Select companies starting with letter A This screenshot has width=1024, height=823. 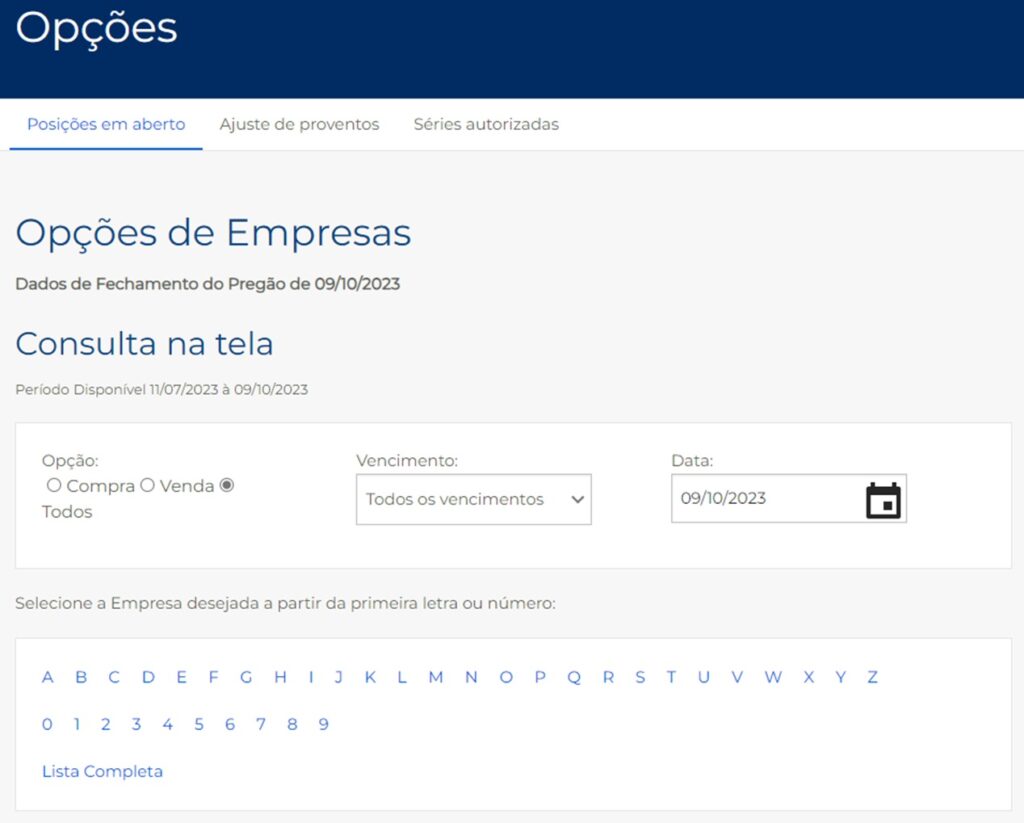(x=47, y=677)
